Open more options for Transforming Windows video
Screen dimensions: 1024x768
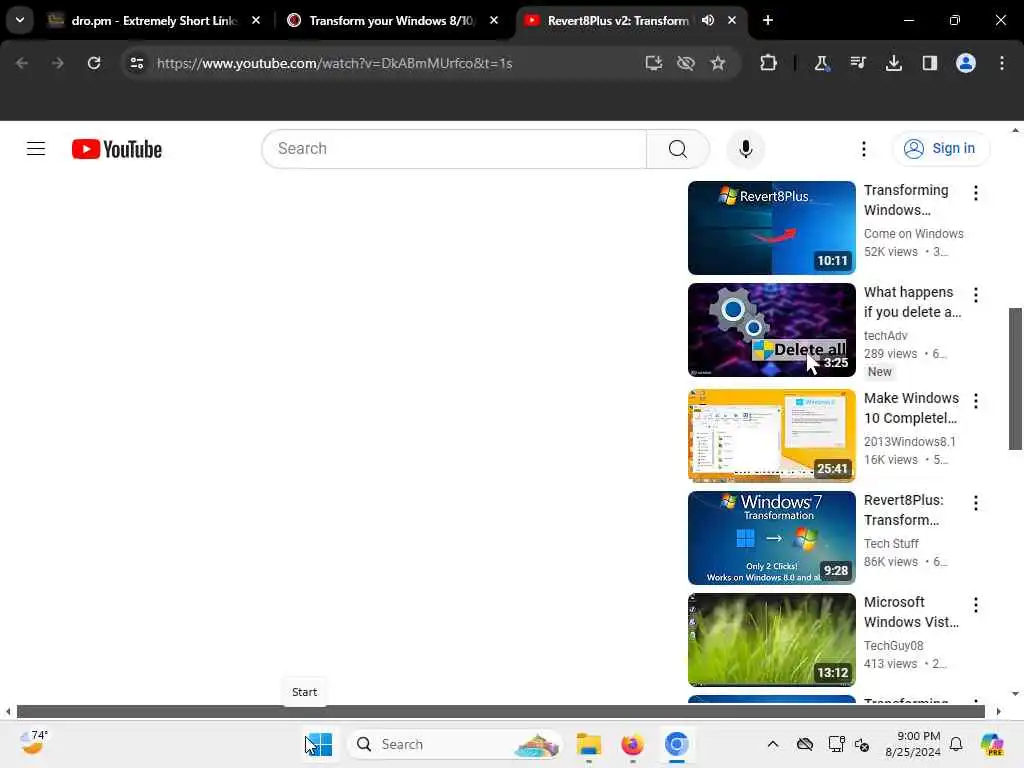(975, 193)
